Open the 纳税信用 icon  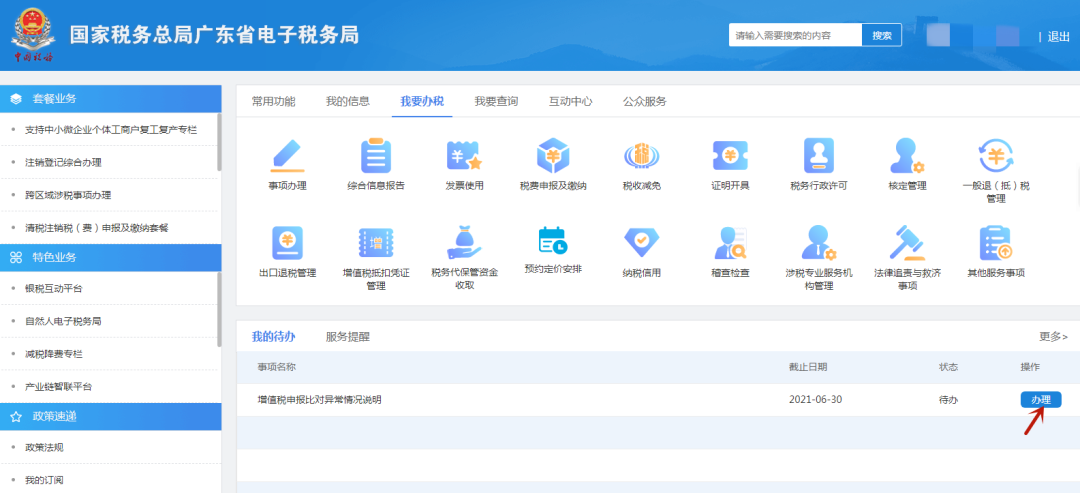[x=641, y=243]
